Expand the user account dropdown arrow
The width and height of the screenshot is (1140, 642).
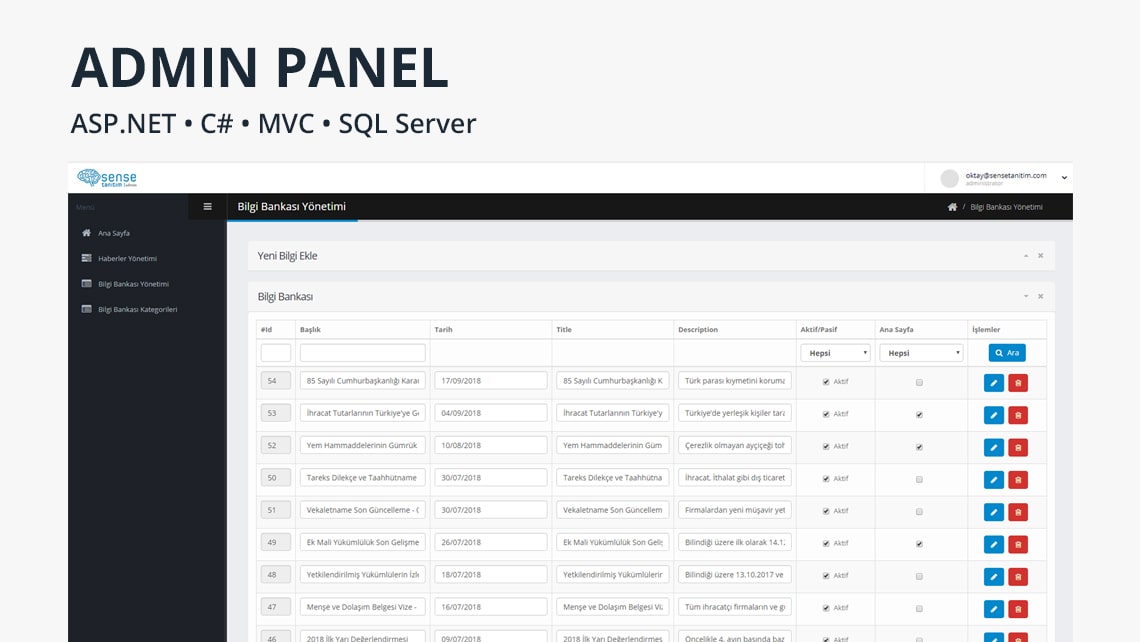1064,178
